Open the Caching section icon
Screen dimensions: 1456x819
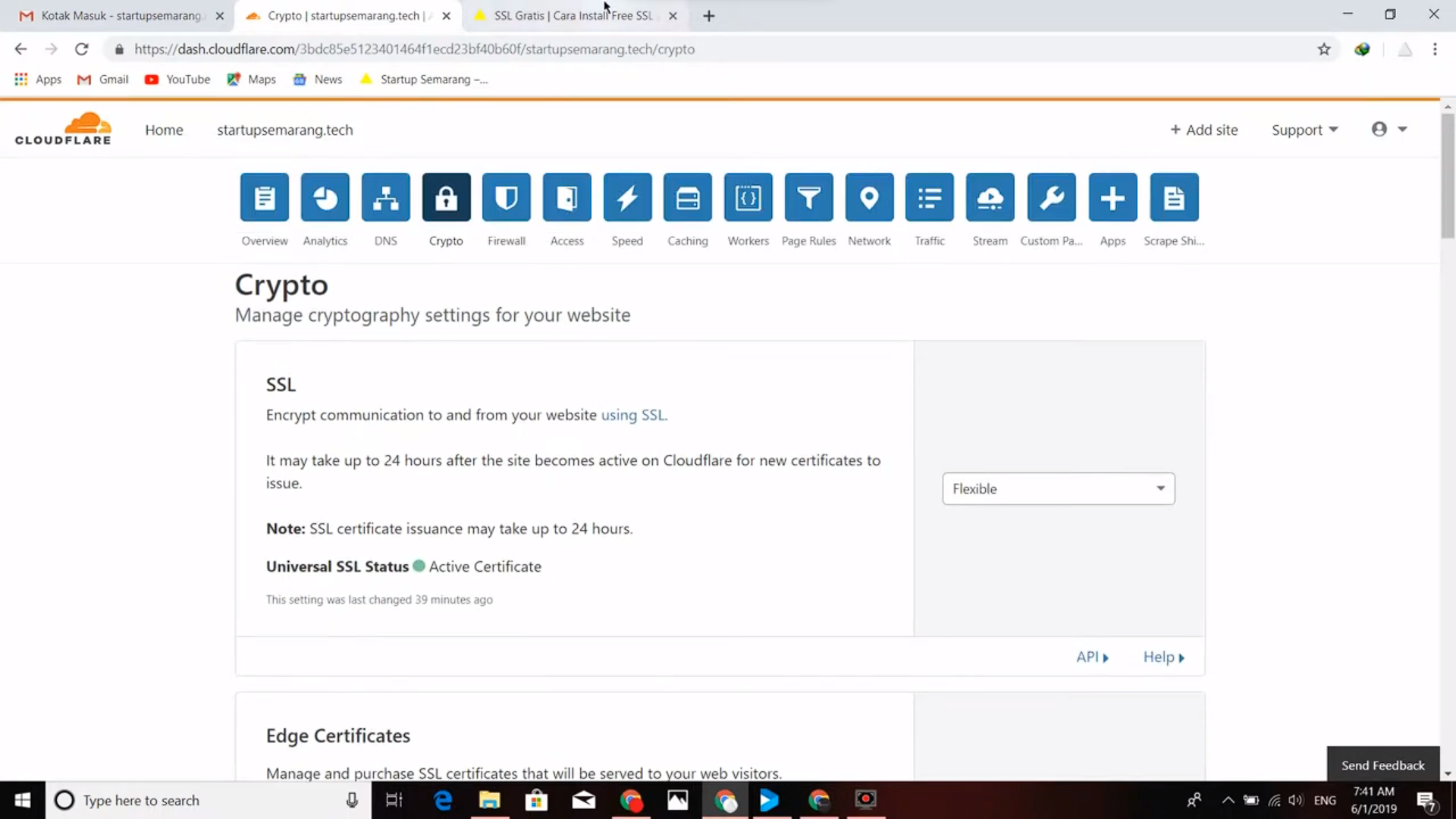coord(688,198)
